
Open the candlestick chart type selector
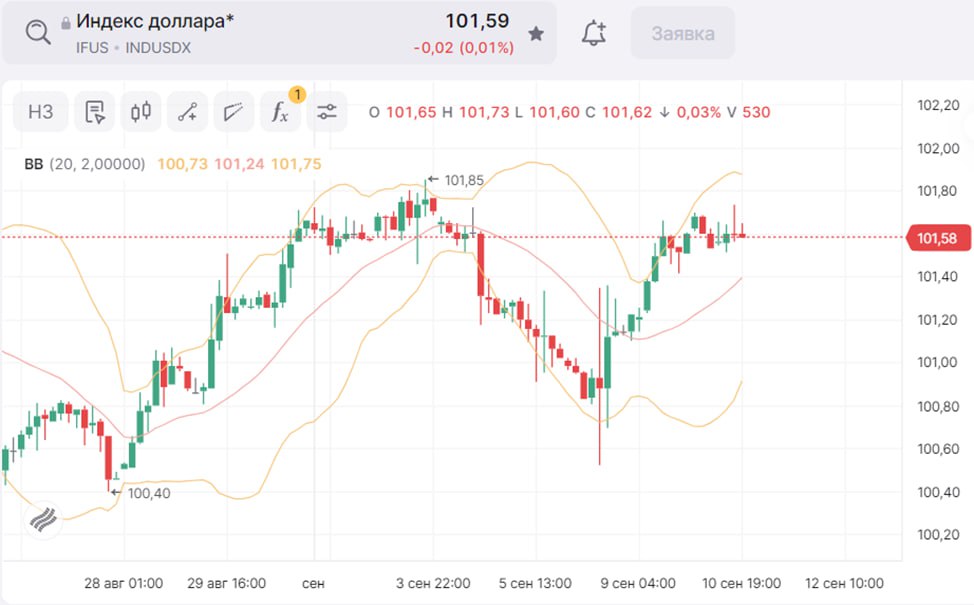coord(141,112)
